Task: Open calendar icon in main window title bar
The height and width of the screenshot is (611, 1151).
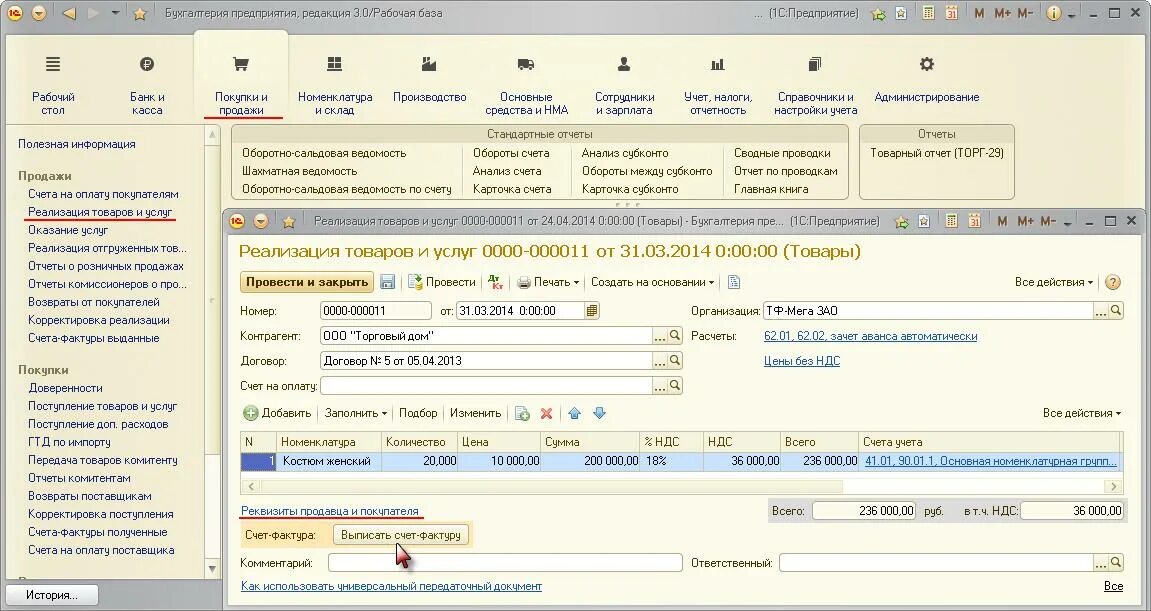Action: (x=953, y=13)
